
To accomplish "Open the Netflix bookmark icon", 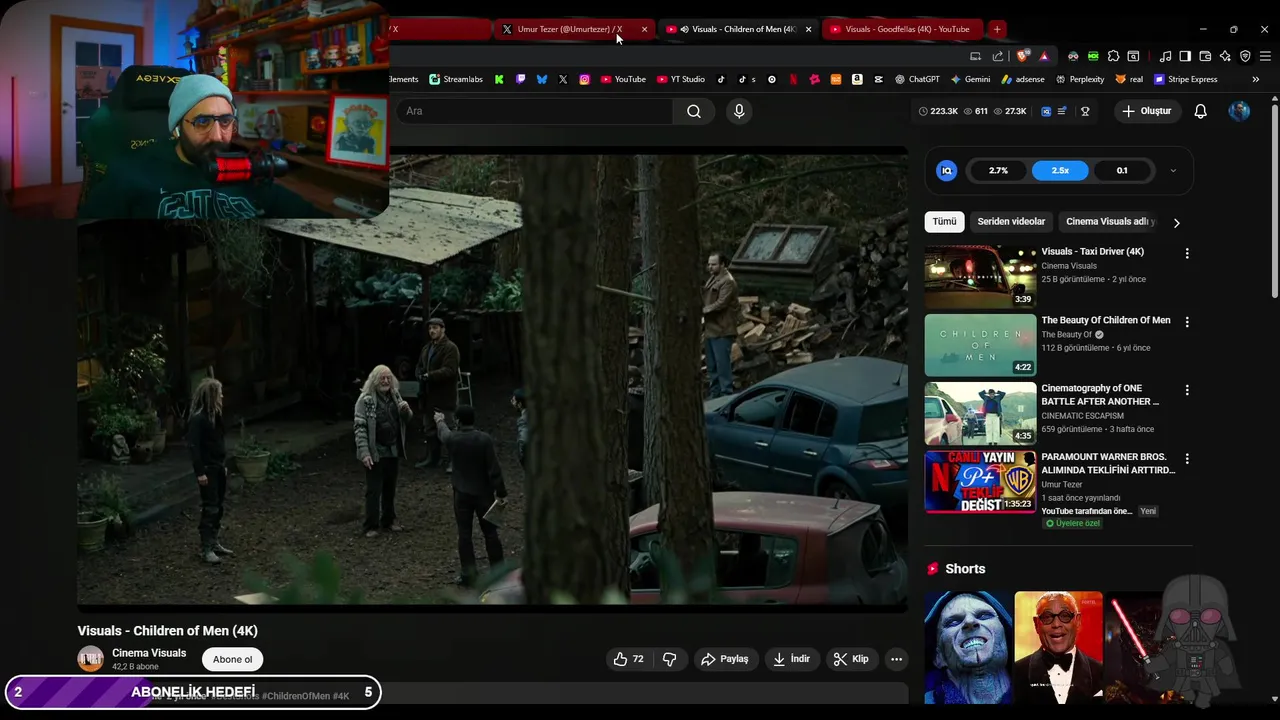I will pos(794,79).
